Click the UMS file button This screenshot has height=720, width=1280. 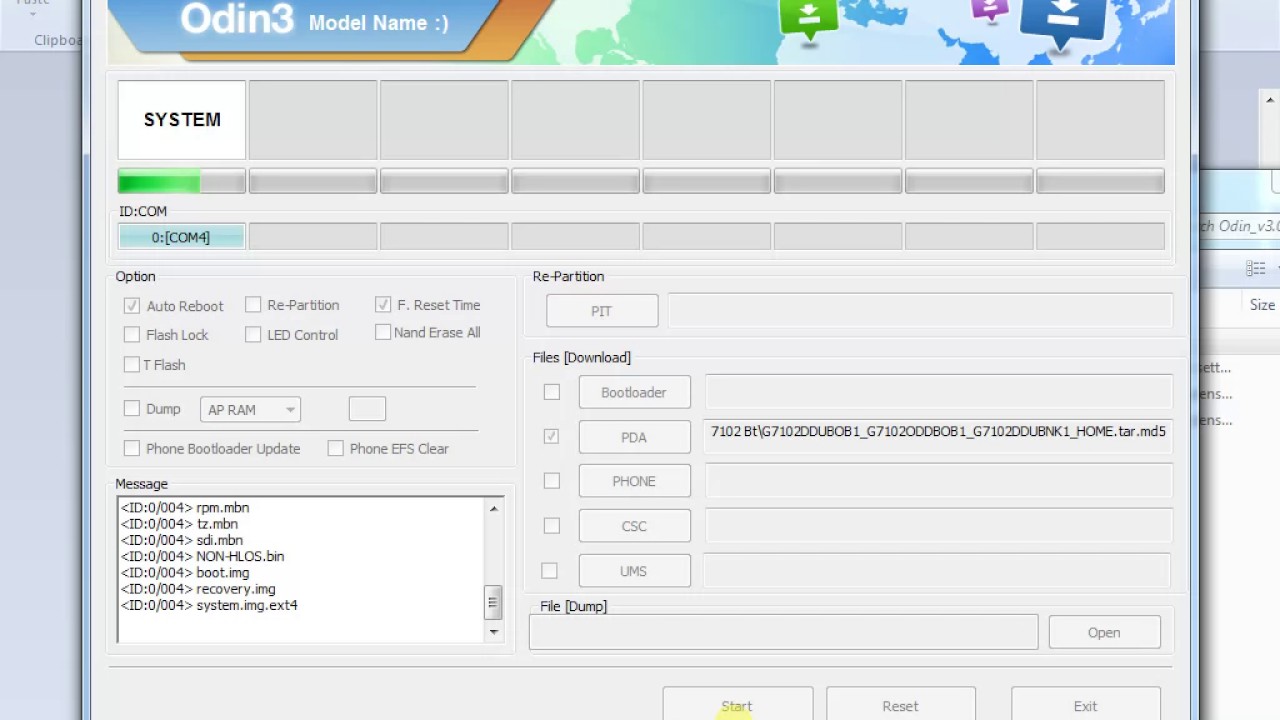[634, 571]
